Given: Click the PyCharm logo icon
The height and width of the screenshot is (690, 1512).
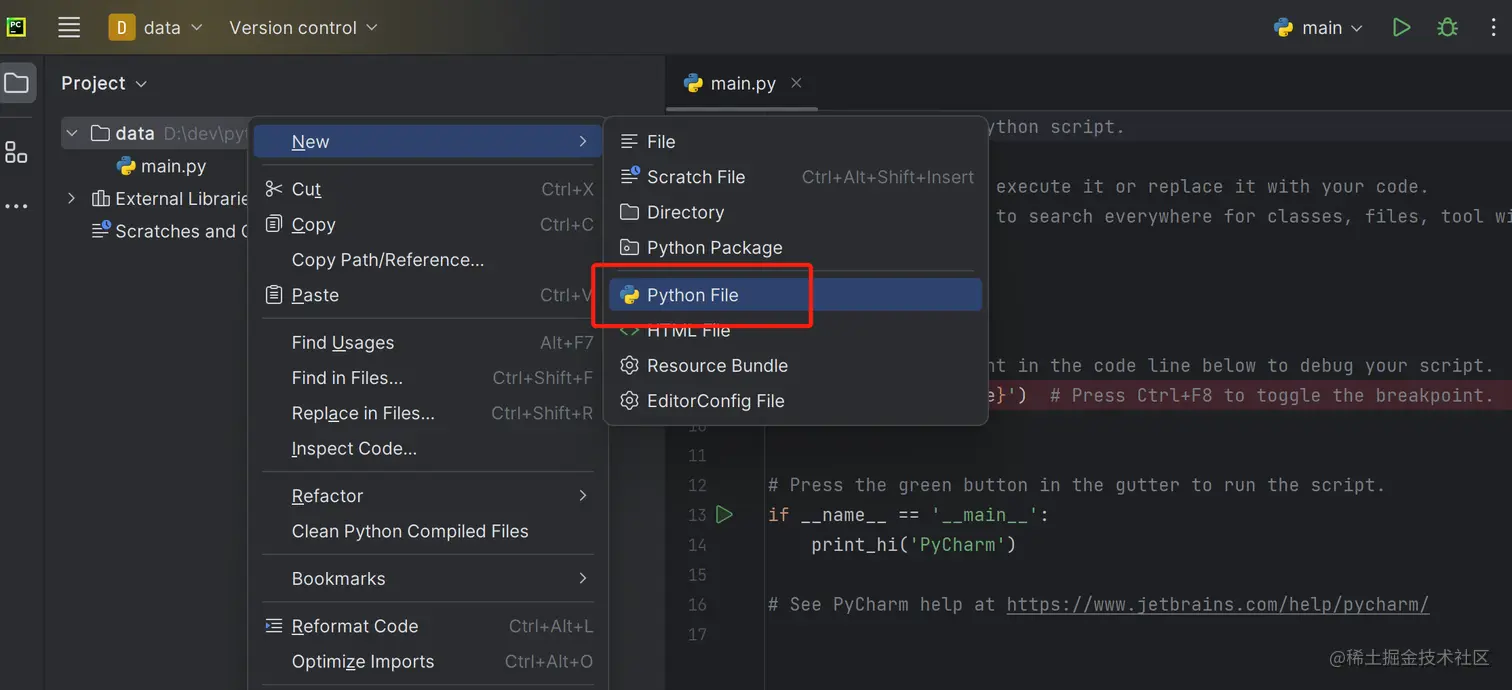Looking at the screenshot, I should [16, 27].
